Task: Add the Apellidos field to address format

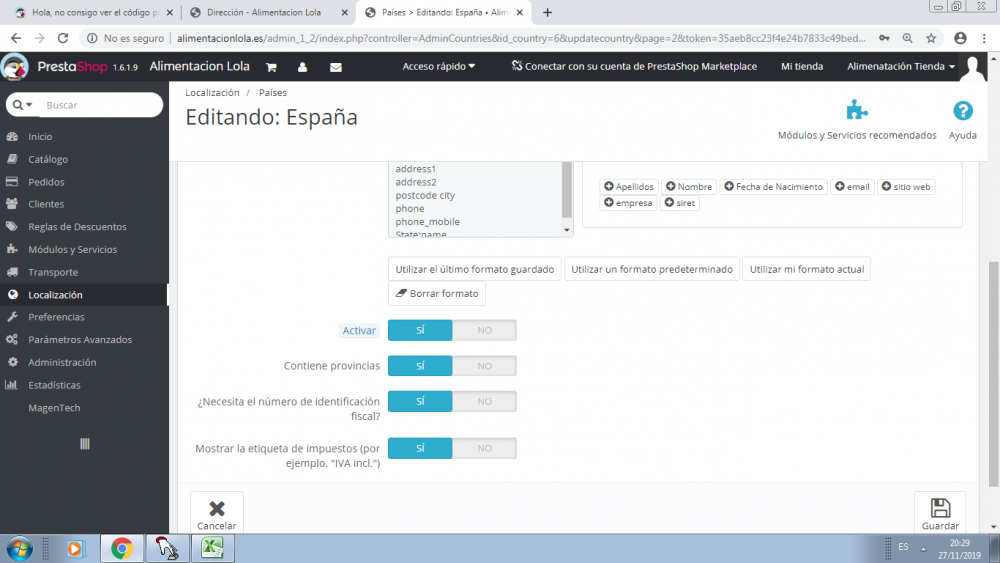Action: (x=629, y=187)
